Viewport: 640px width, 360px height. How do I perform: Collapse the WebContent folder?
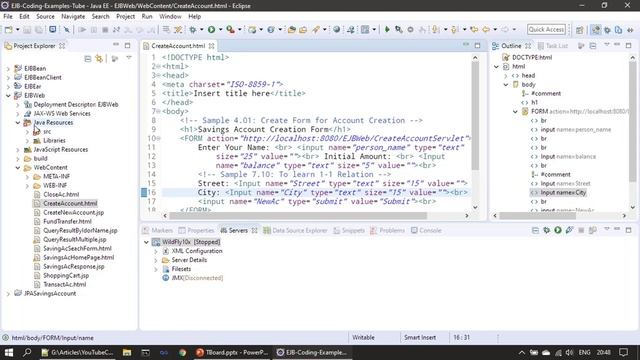click(18, 167)
